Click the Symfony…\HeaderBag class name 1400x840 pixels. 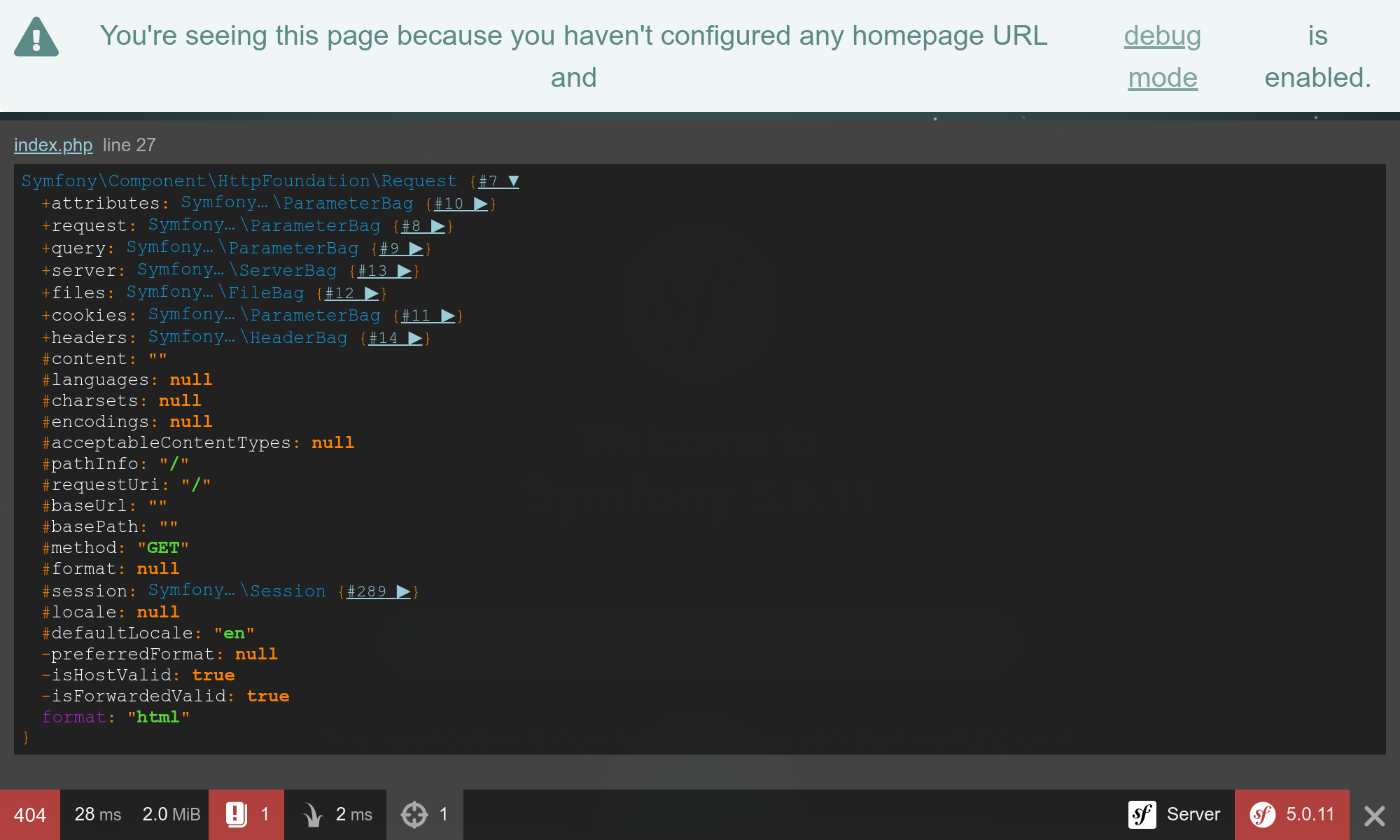pos(248,338)
